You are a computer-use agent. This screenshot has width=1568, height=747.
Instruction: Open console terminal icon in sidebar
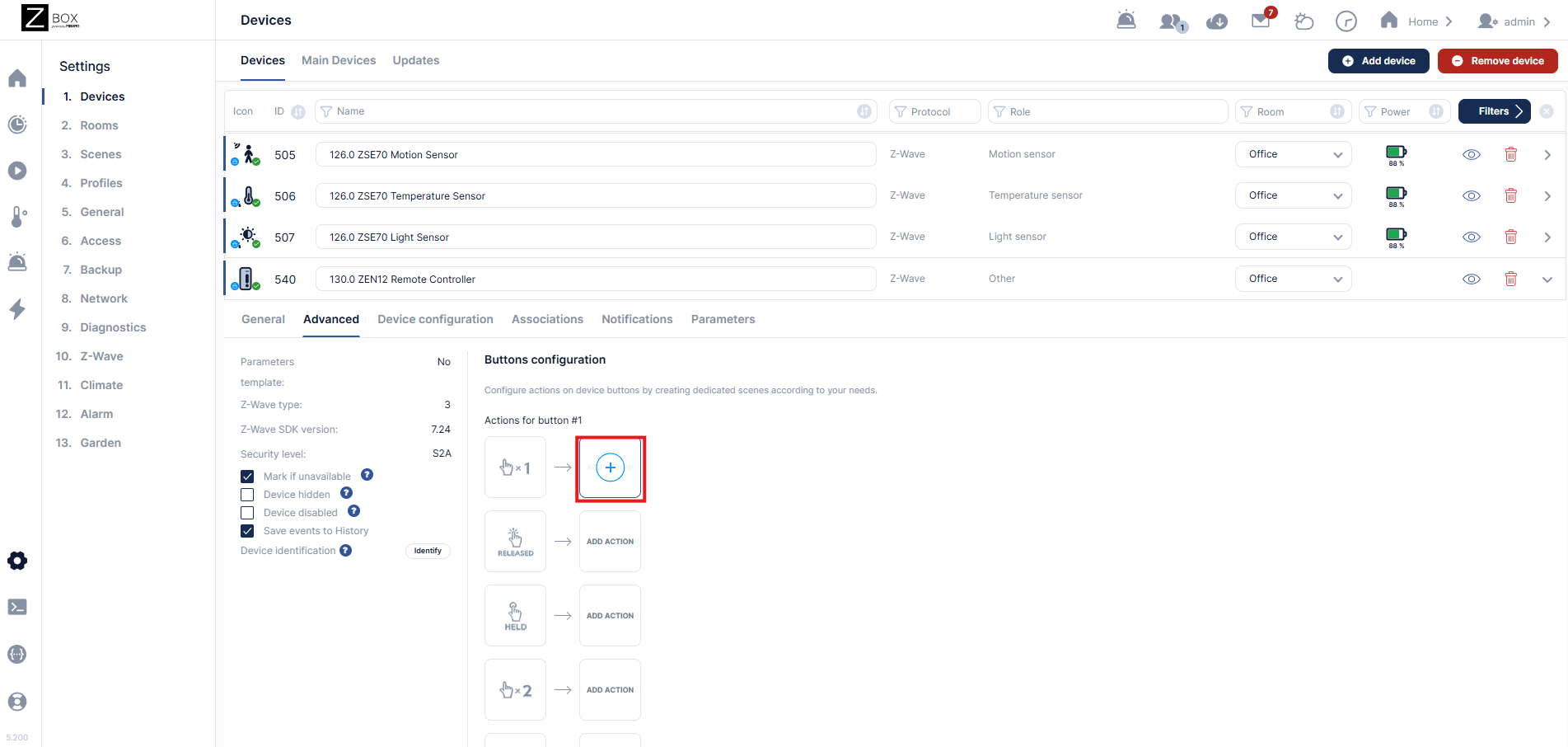point(17,607)
